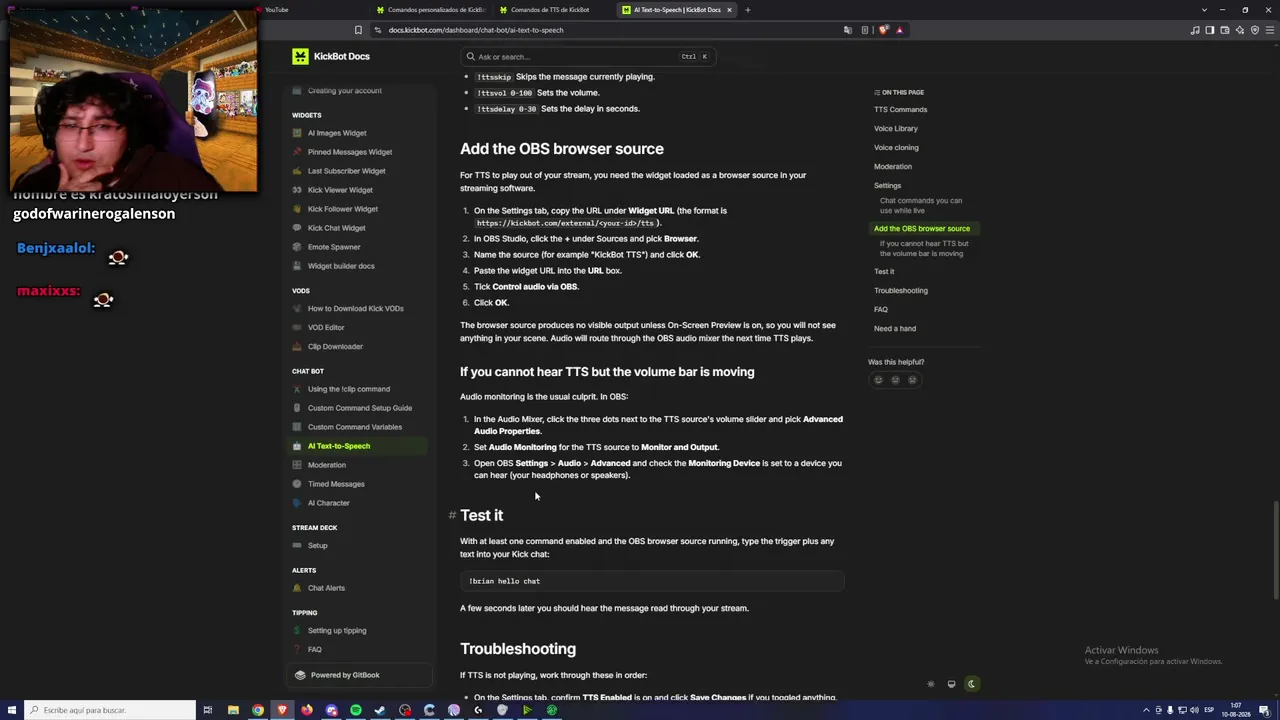Switch to Comandos de TTS de KickBot tab
1280x720 pixels.
pos(554,10)
